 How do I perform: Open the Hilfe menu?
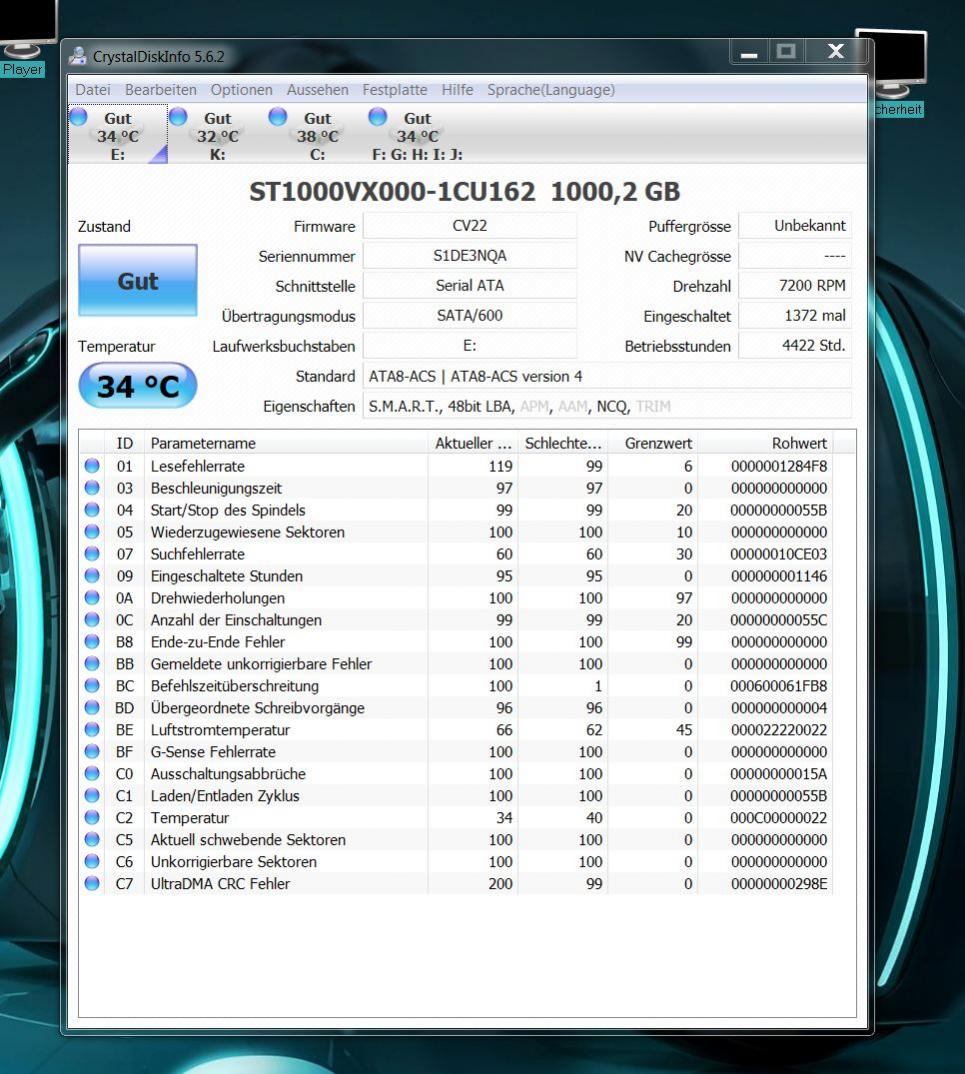pyautogui.click(x=457, y=90)
